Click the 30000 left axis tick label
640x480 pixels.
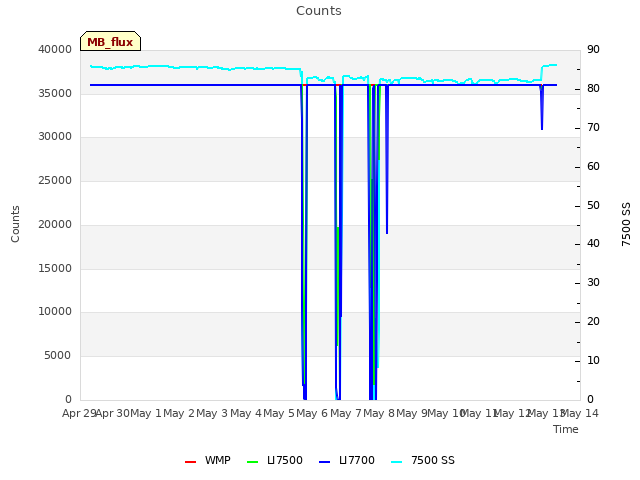click(55, 137)
